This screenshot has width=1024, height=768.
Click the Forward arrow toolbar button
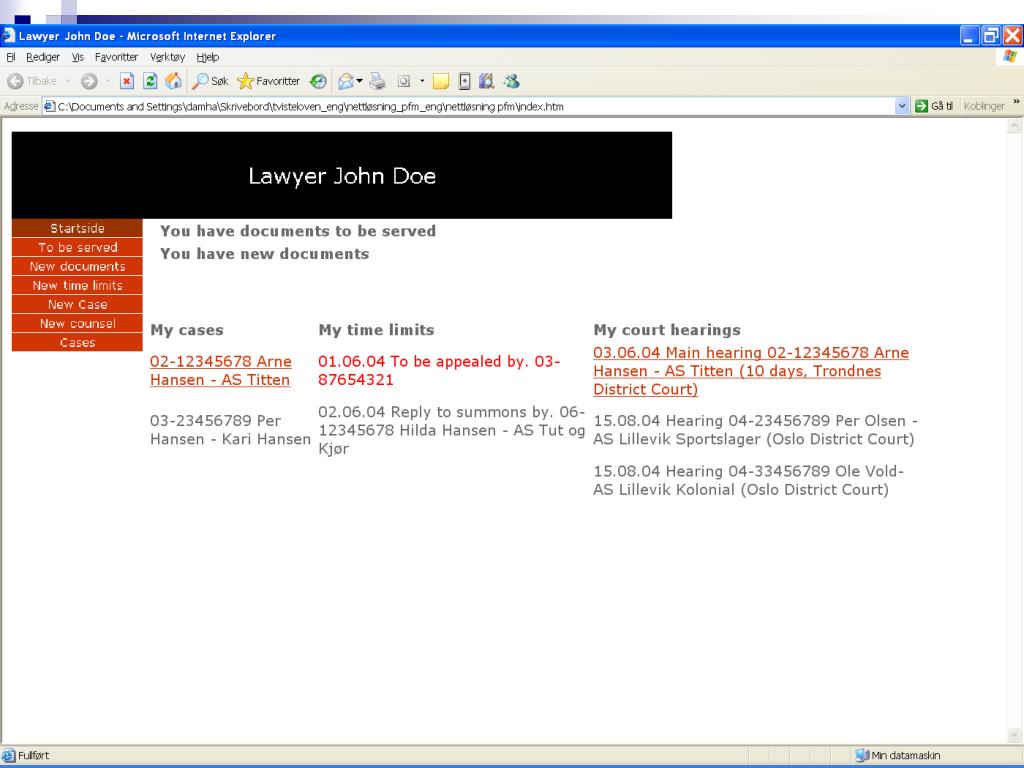point(89,81)
